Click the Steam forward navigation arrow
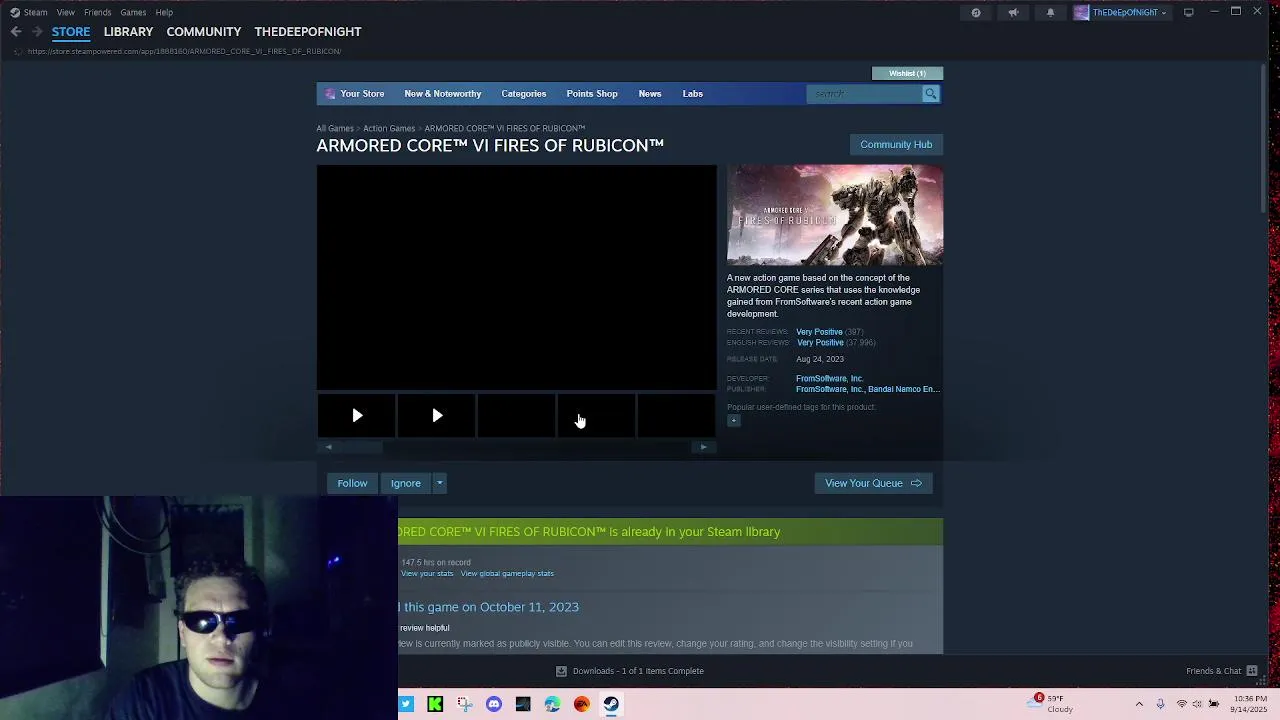Screen dimensions: 1280x720 point(37,32)
